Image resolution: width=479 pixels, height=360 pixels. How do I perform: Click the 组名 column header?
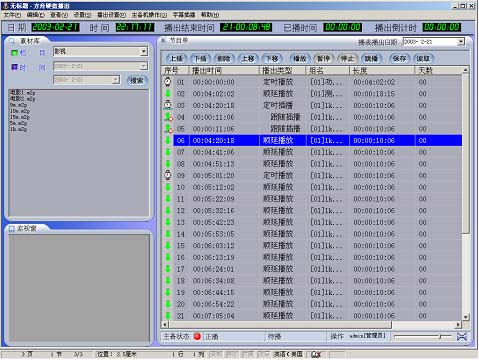(328, 70)
